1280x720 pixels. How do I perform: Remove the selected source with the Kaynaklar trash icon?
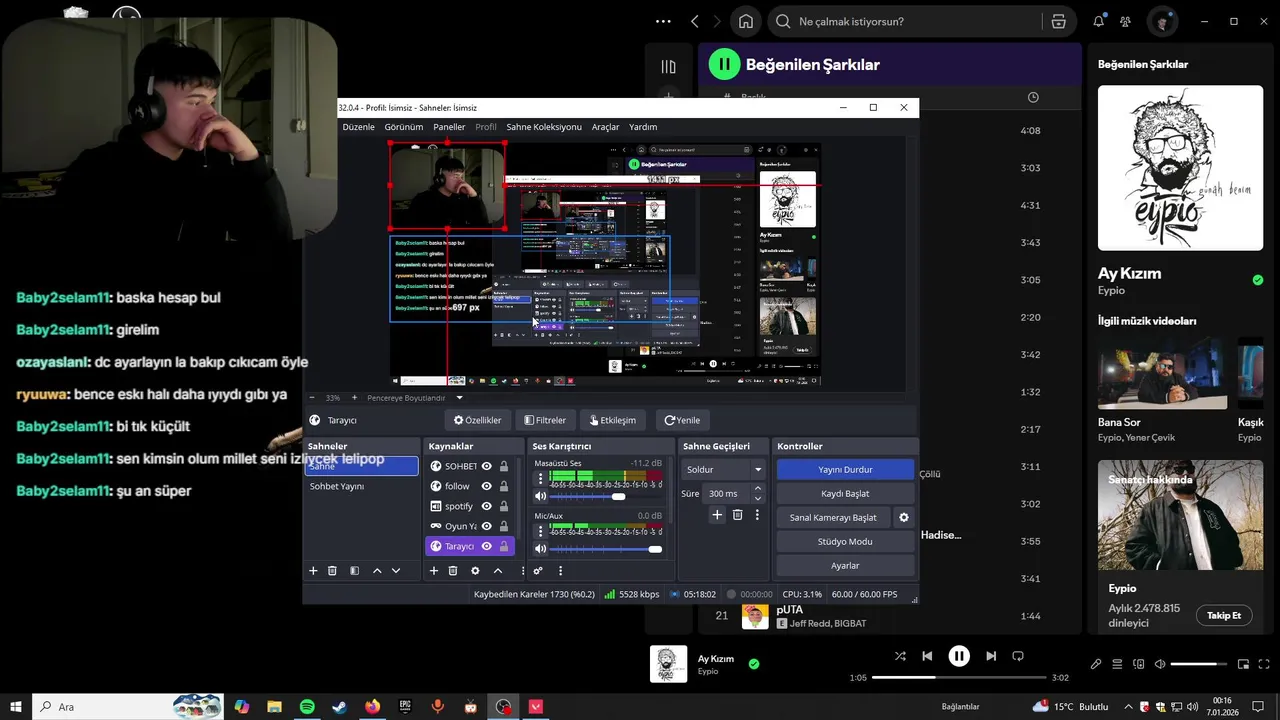[453, 571]
